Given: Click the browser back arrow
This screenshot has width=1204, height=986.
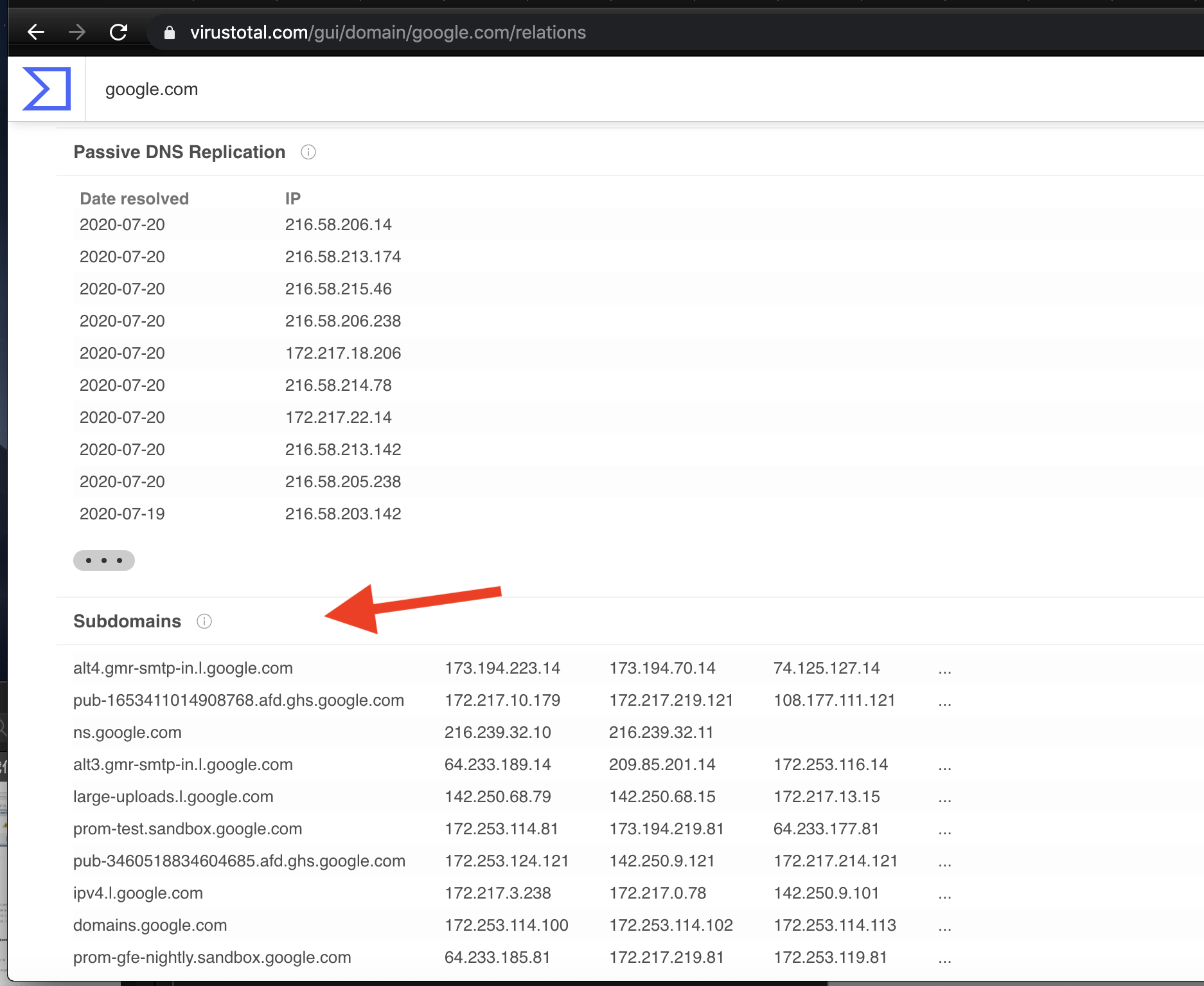Looking at the screenshot, I should point(36,32).
